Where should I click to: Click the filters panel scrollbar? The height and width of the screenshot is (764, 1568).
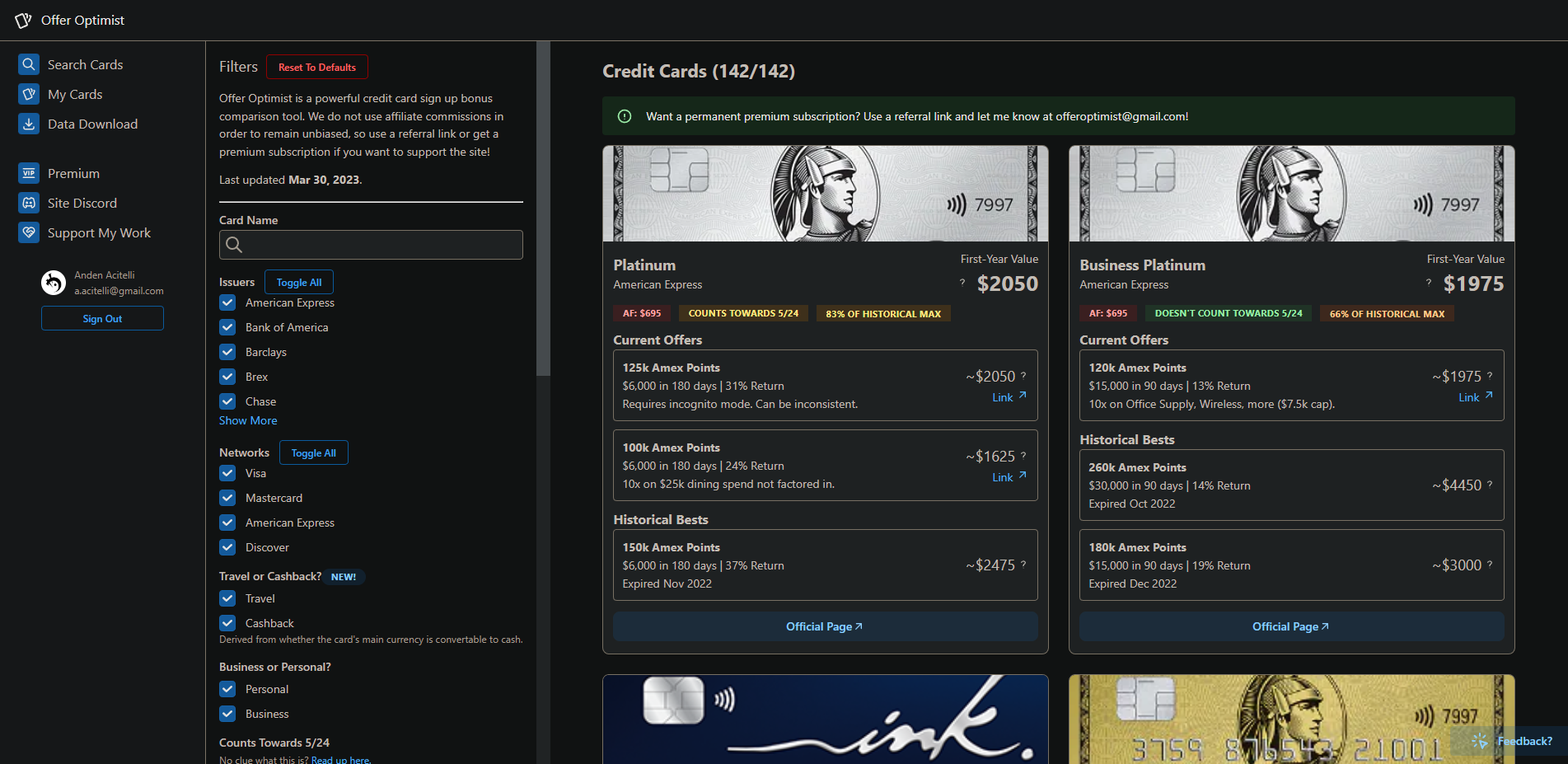543,208
